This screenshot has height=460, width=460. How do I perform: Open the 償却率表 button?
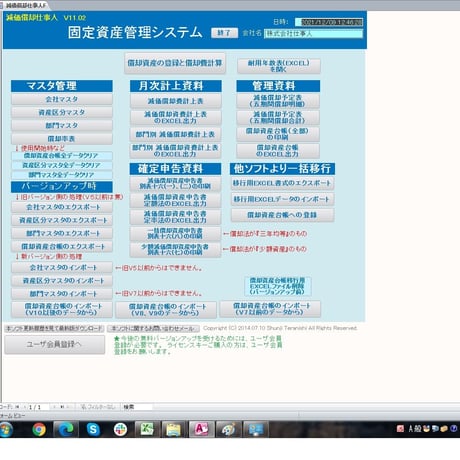pos(62,139)
